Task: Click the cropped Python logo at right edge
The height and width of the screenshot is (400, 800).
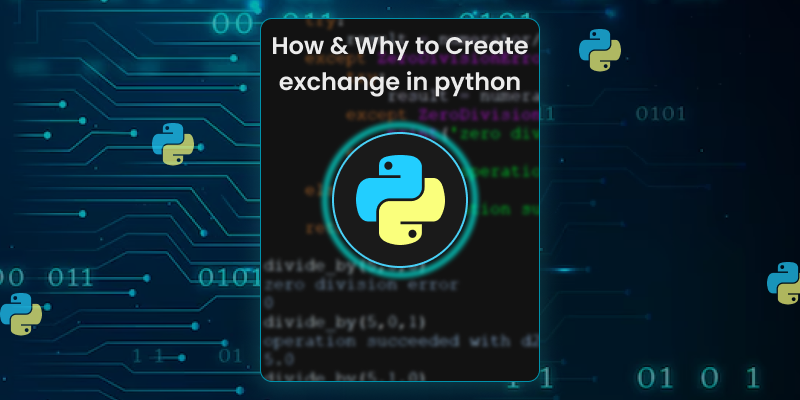Action: (785, 283)
